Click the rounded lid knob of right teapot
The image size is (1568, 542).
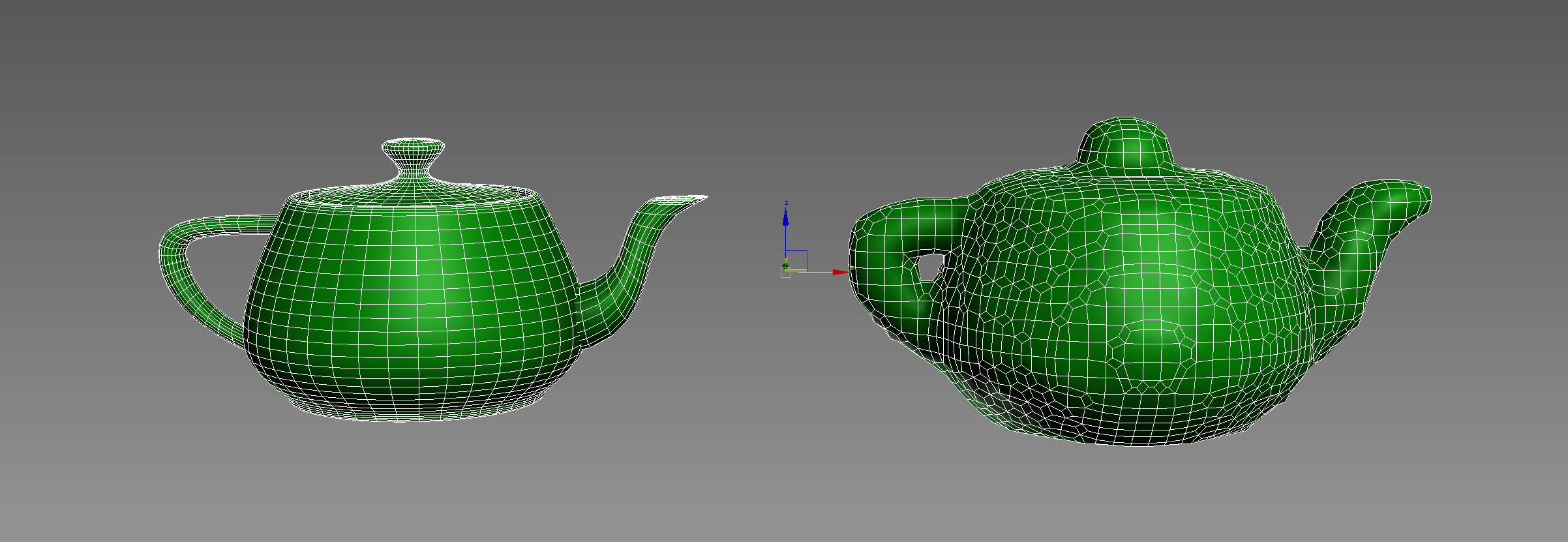click(x=1126, y=145)
